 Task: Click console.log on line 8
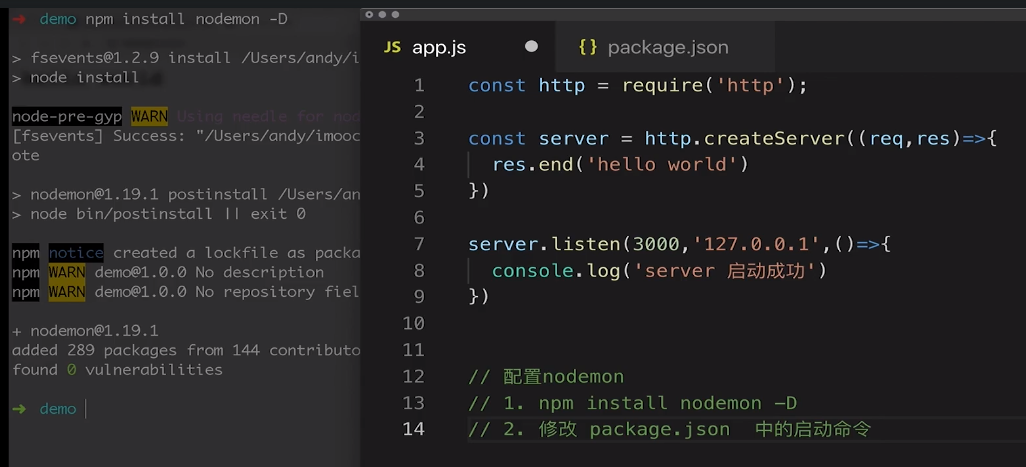pyautogui.click(x=556, y=271)
